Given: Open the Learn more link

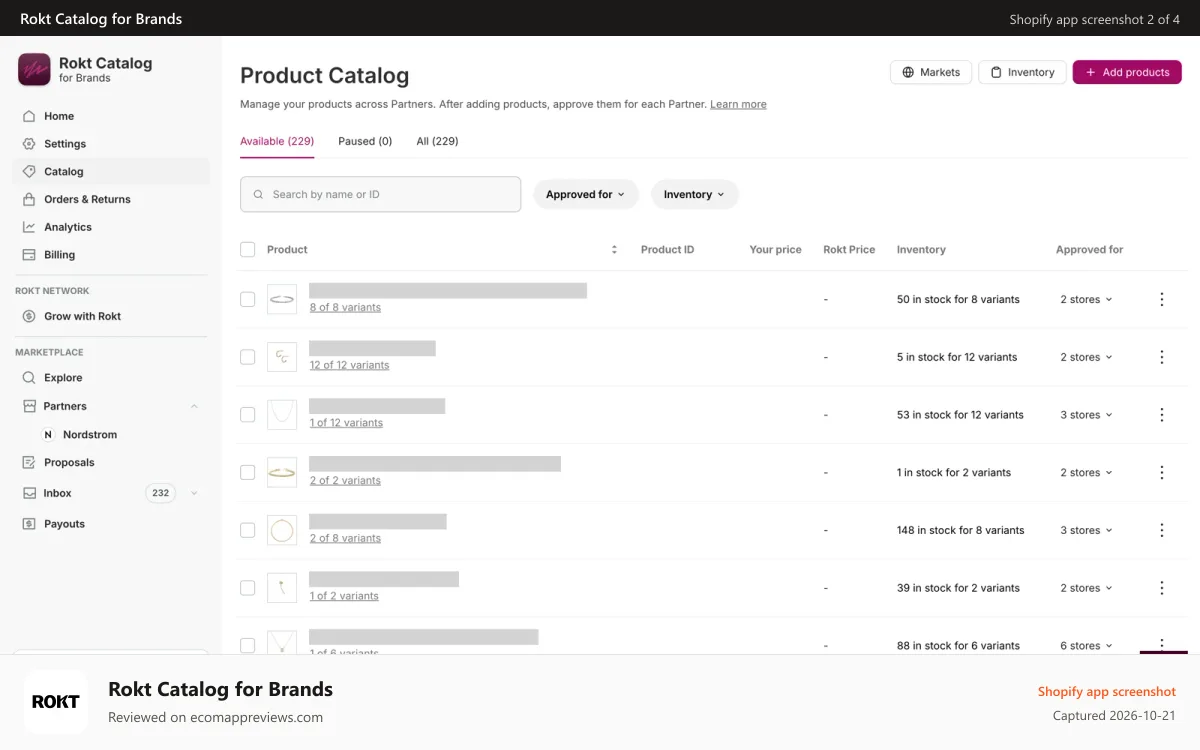Looking at the screenshot, I should (738, 104).
